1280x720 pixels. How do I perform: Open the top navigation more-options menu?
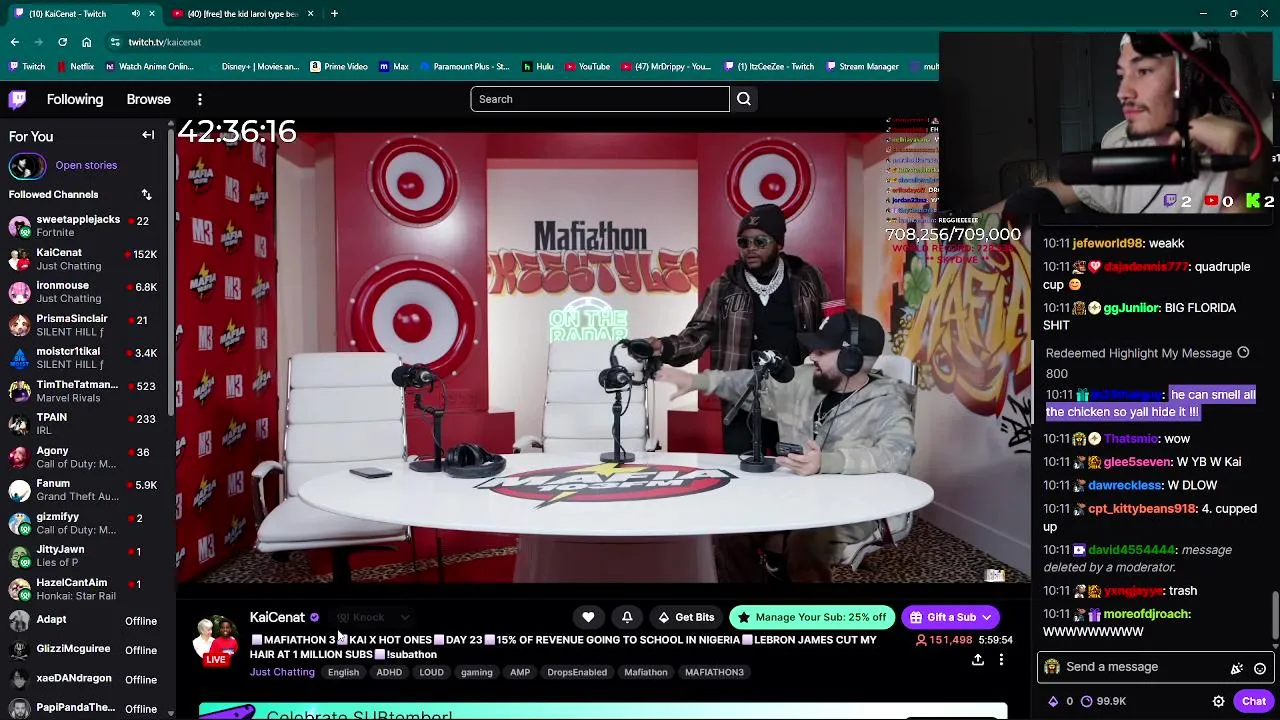click(200, 99)
